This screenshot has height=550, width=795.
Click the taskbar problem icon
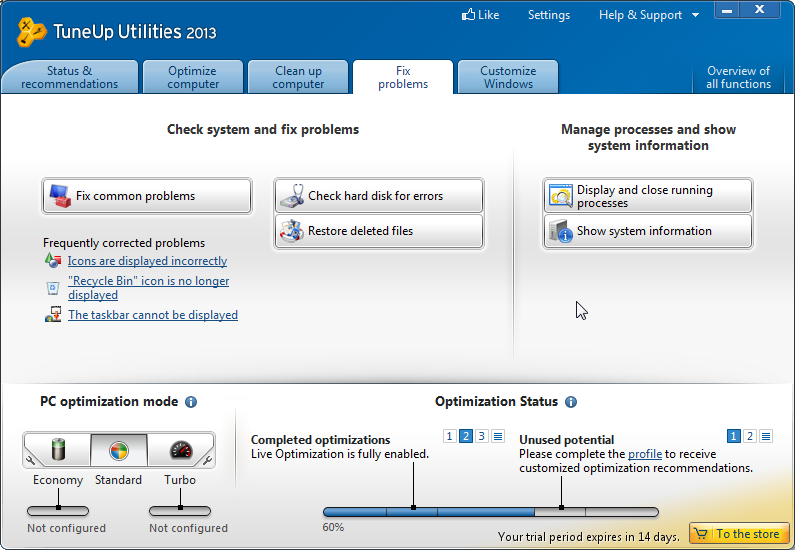click(53, 315)
